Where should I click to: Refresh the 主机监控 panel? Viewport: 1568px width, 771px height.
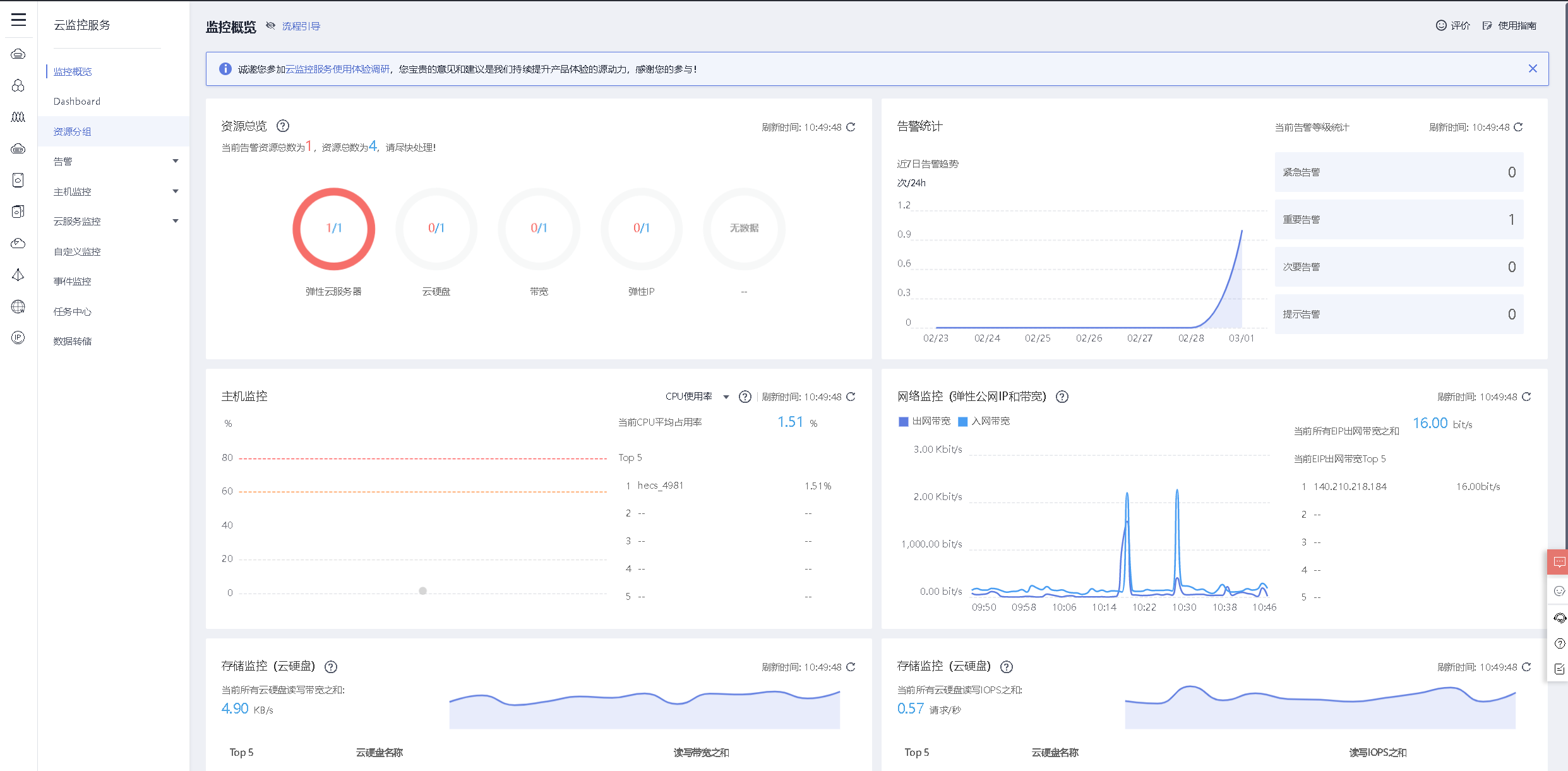tap(851, 397)
